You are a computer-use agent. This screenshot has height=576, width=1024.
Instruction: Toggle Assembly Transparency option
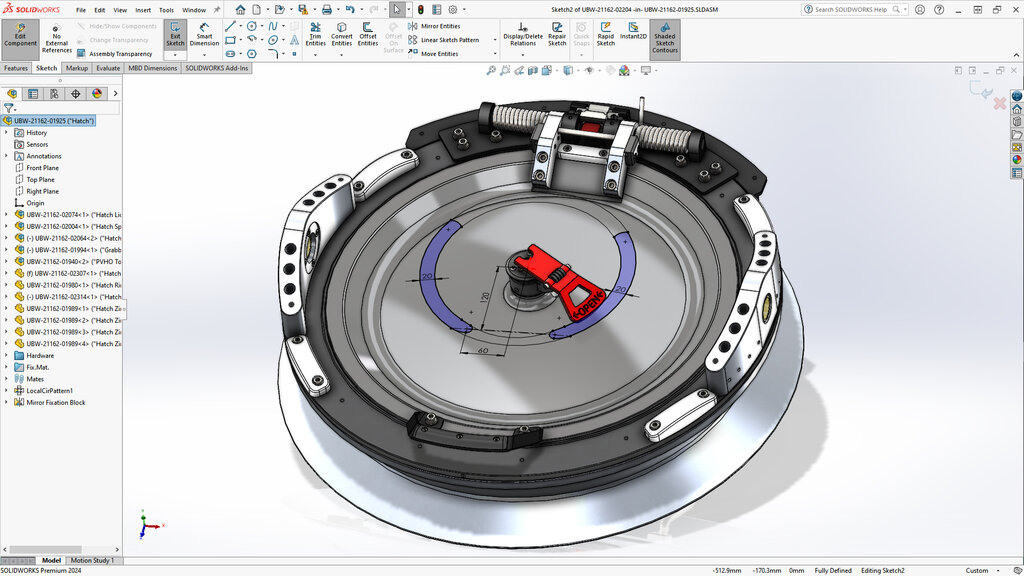tap(115, 54)
